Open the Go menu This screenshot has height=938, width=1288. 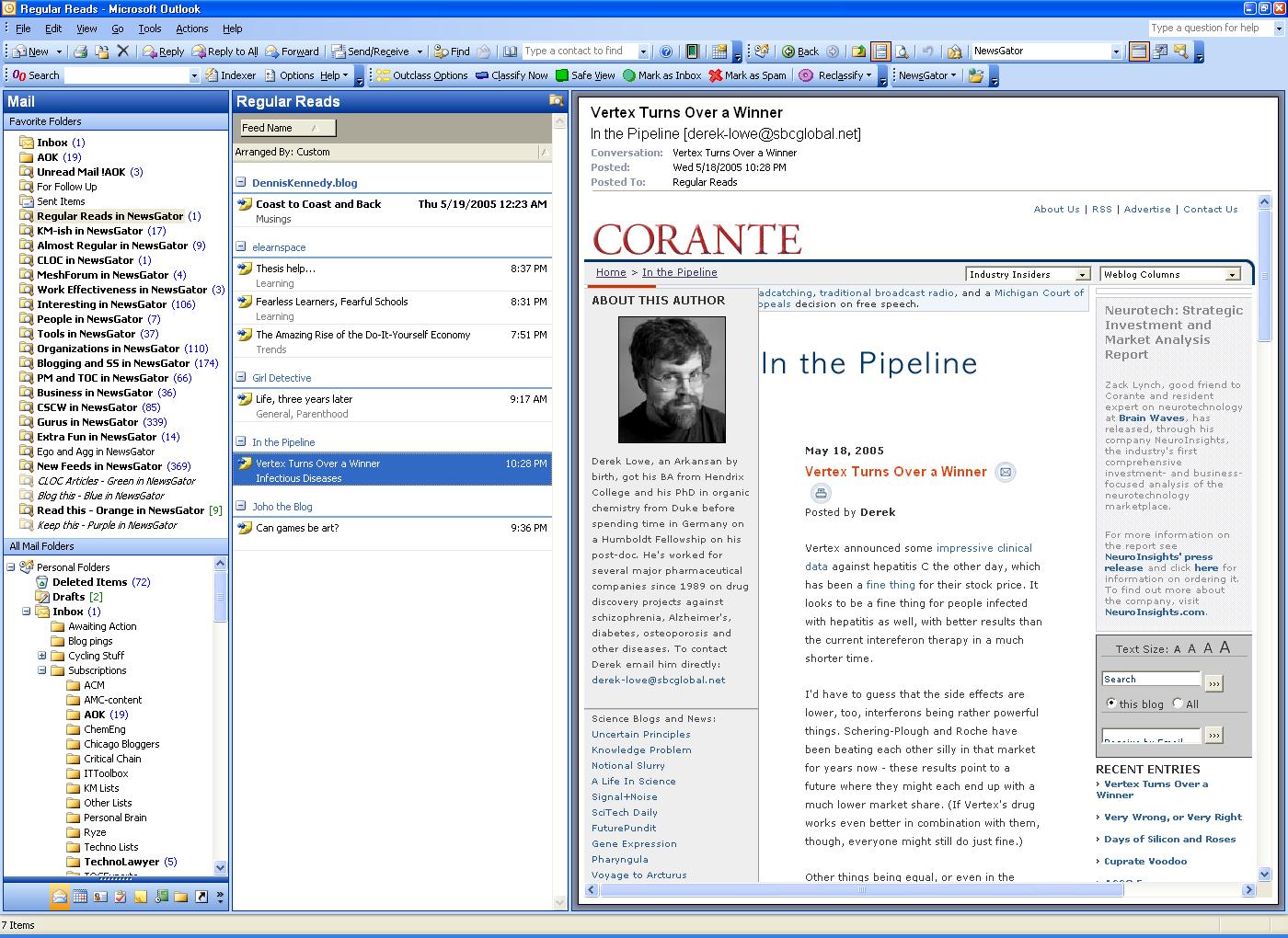point(118,29)
